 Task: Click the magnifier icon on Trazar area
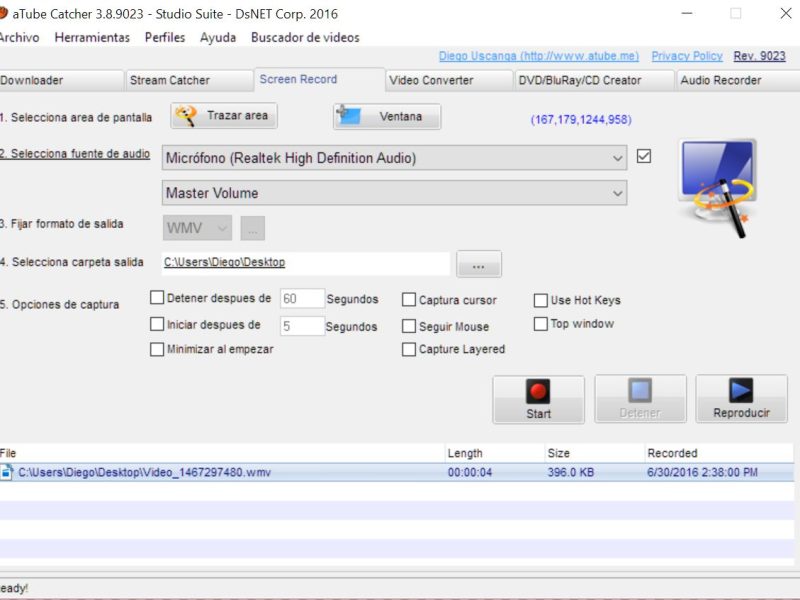[x=186, y=116]
